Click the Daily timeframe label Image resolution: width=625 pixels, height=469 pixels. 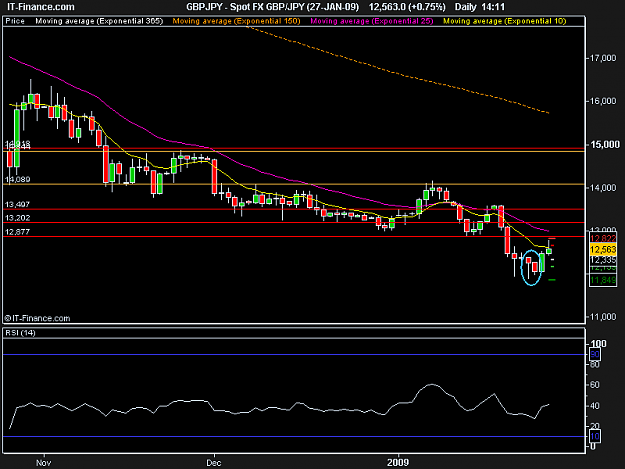click(465, 7)
